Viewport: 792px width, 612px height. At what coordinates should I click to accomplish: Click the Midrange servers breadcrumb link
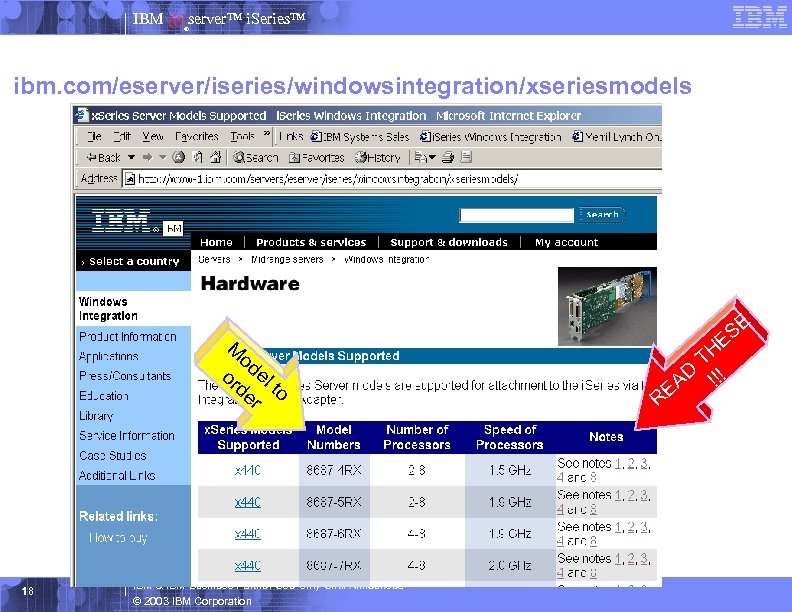pyautogui.click(x=287, y=259)
